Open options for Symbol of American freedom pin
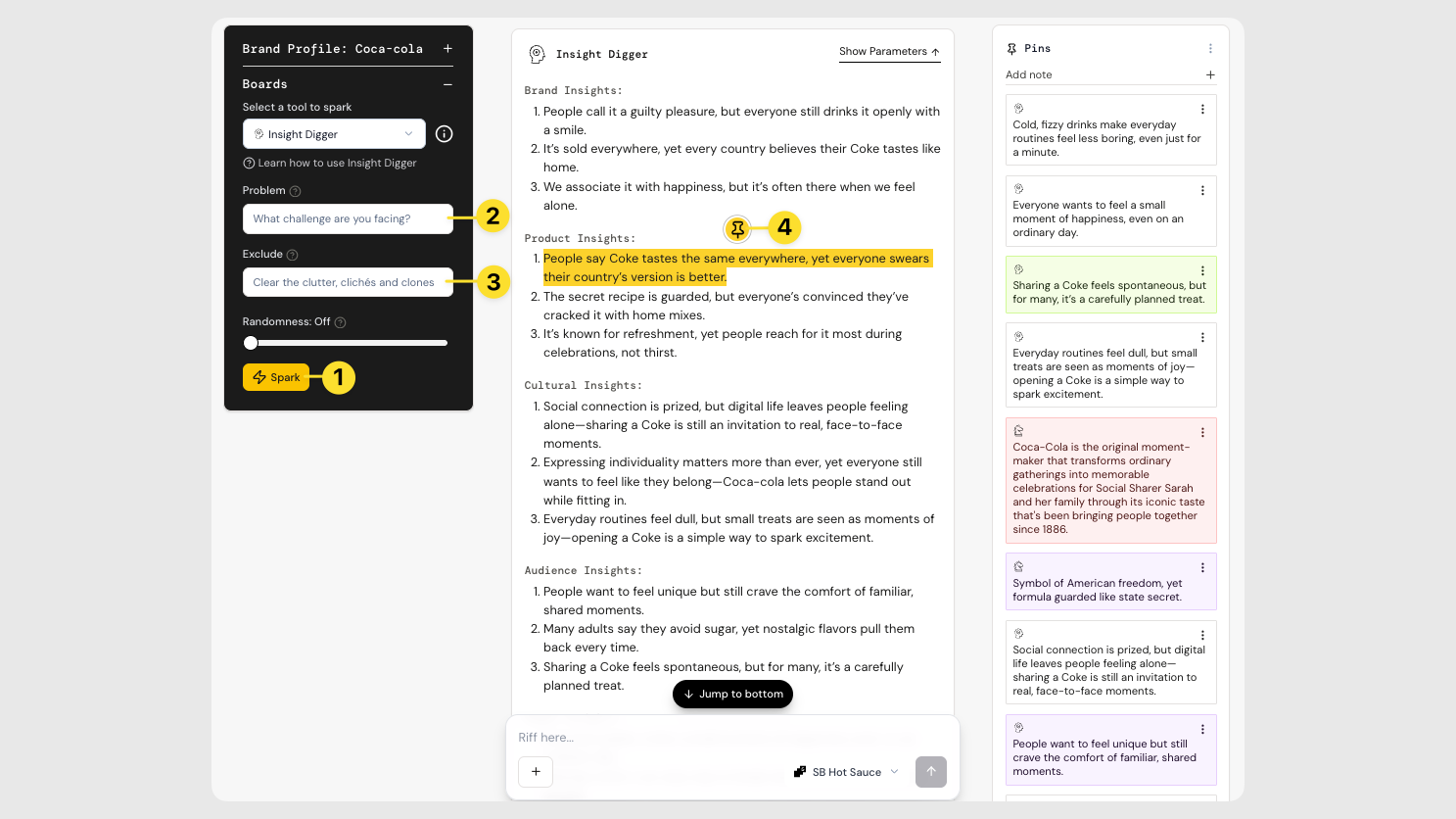 pos(1202,567)
